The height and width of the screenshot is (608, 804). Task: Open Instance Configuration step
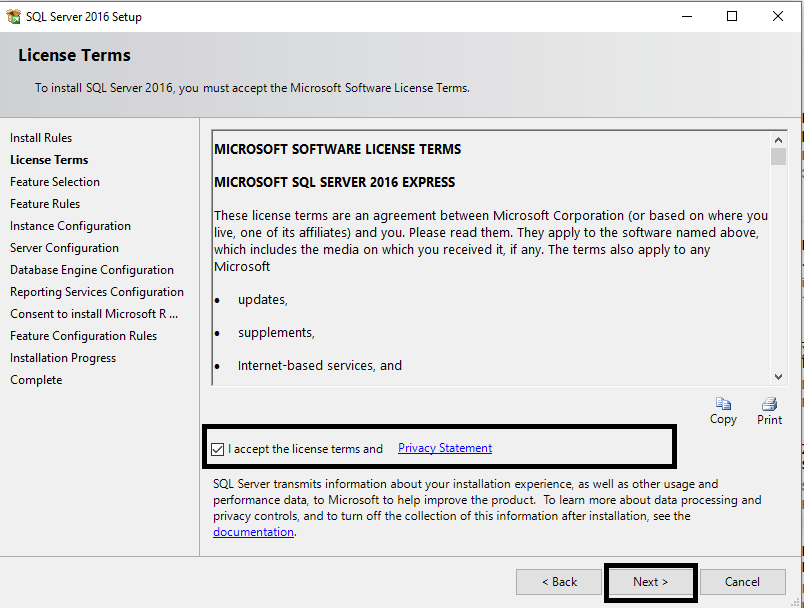(70, 225)
